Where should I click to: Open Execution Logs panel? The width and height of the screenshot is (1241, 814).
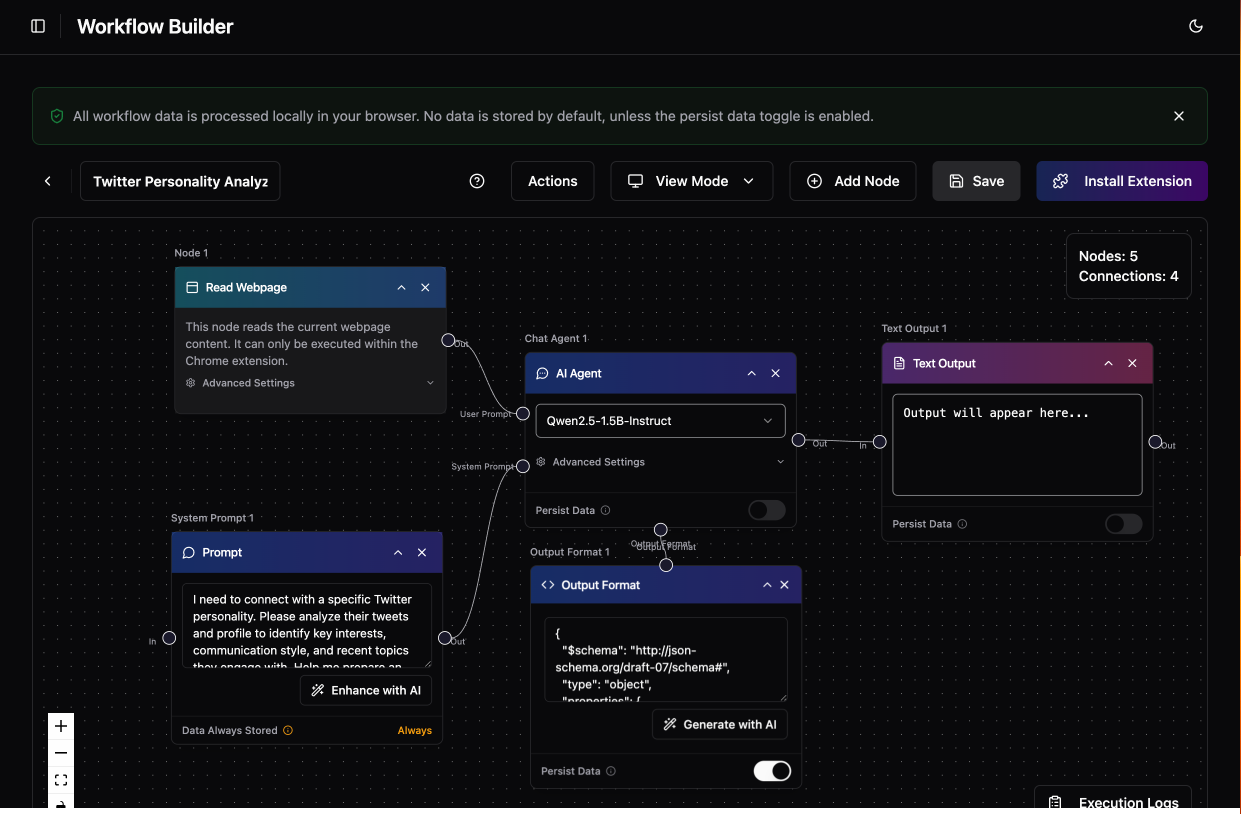(x=1113, y=802)
